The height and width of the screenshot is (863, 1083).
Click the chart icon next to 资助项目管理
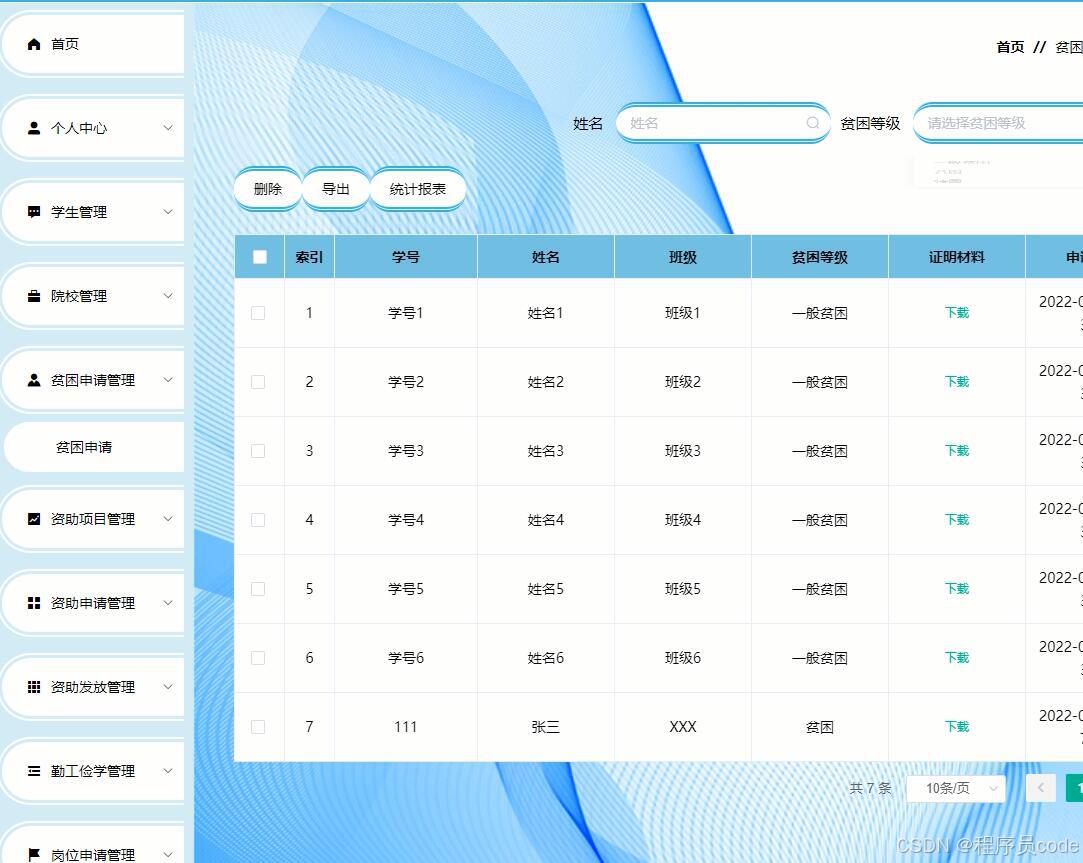tap(34, 519)
